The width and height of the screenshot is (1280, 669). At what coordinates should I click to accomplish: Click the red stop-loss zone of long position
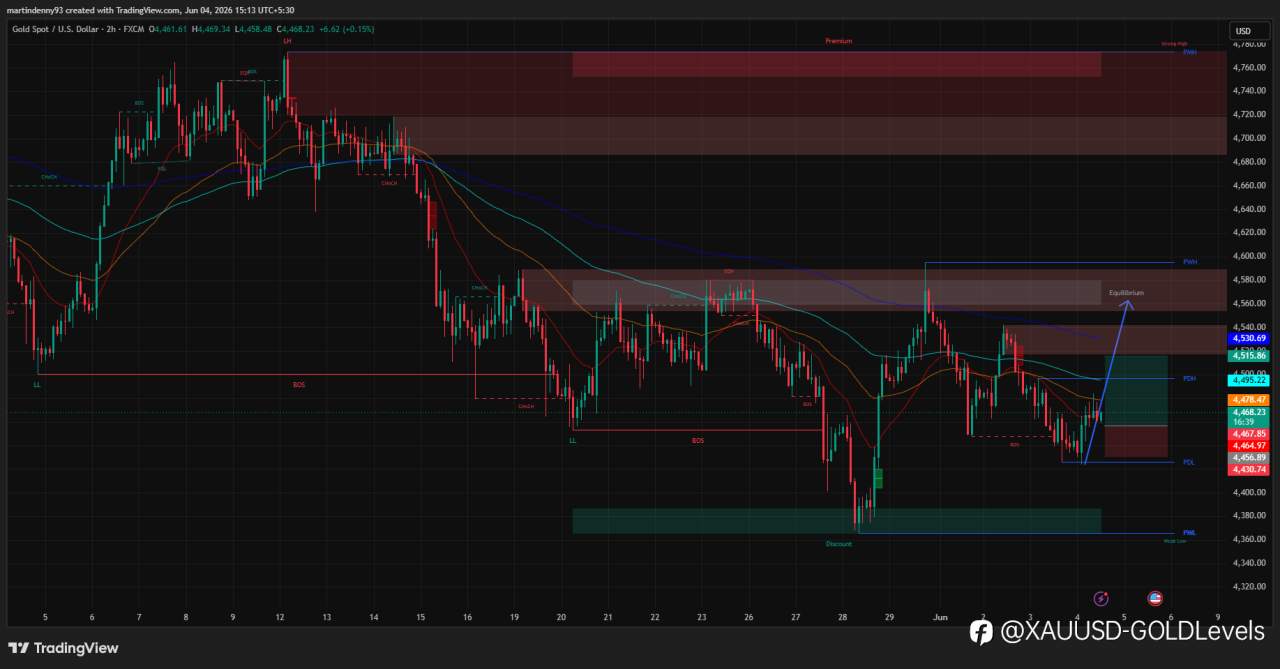(x=1135, y=442)
